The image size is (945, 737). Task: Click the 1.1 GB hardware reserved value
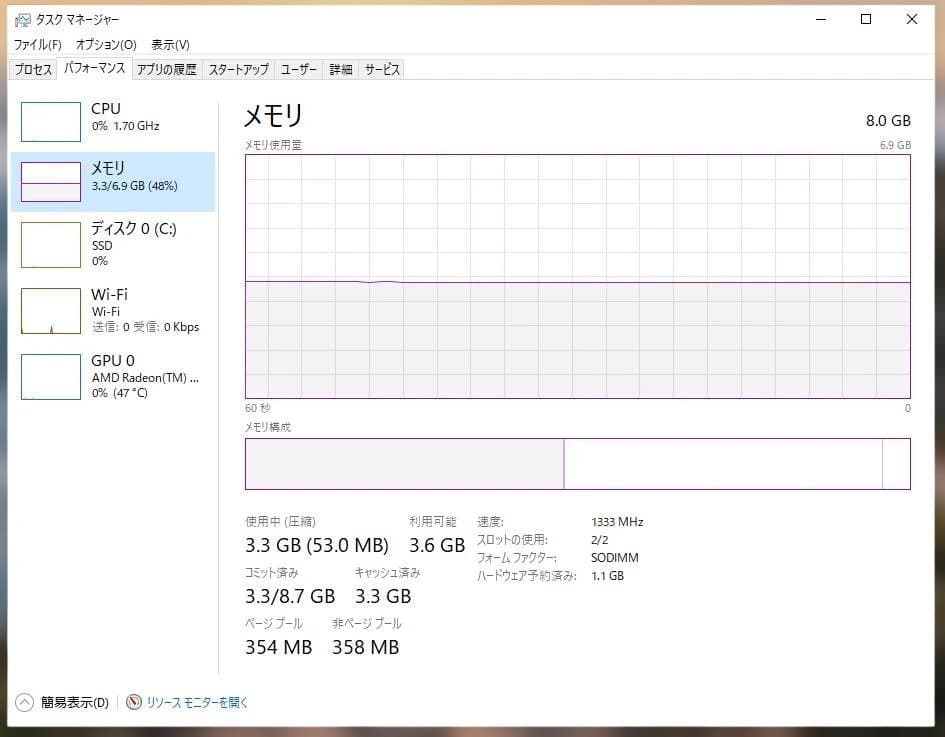[608, 576]
